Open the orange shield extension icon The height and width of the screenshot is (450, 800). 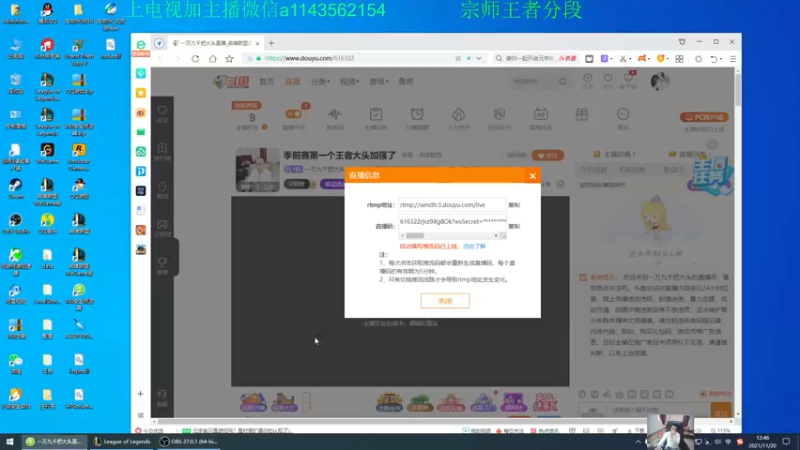[660, 59]
